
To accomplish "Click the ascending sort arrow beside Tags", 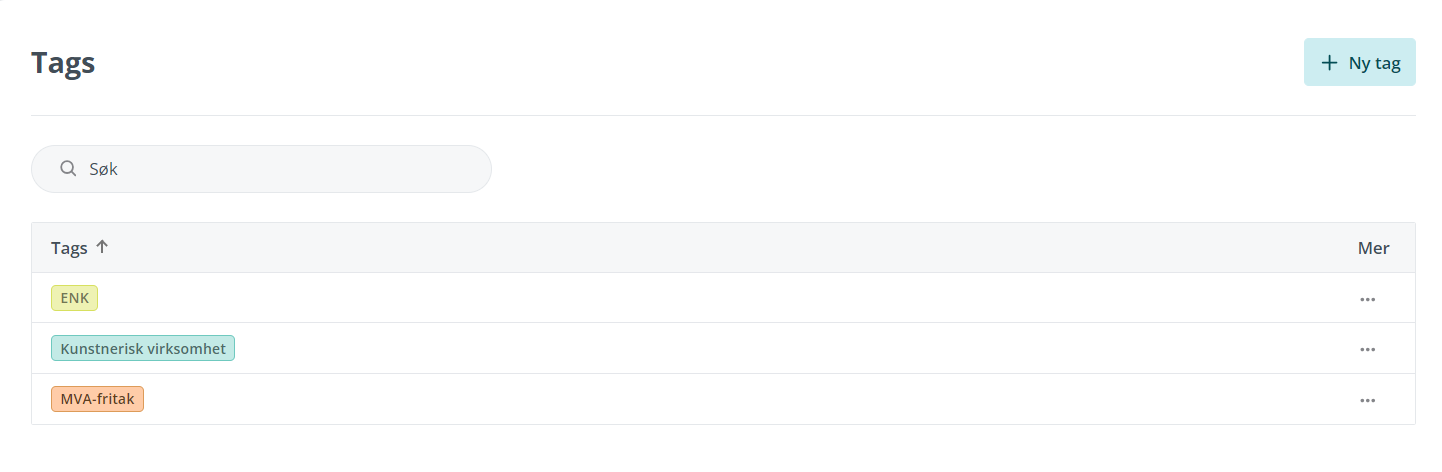I will [x=102, y=247].
